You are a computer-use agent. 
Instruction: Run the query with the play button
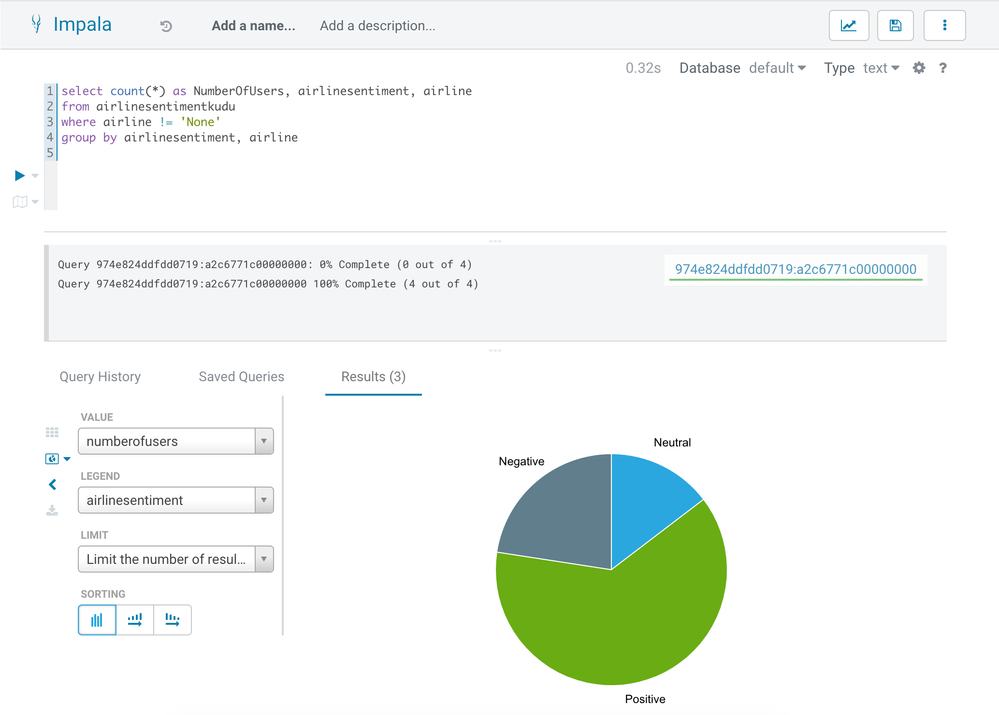20,175
